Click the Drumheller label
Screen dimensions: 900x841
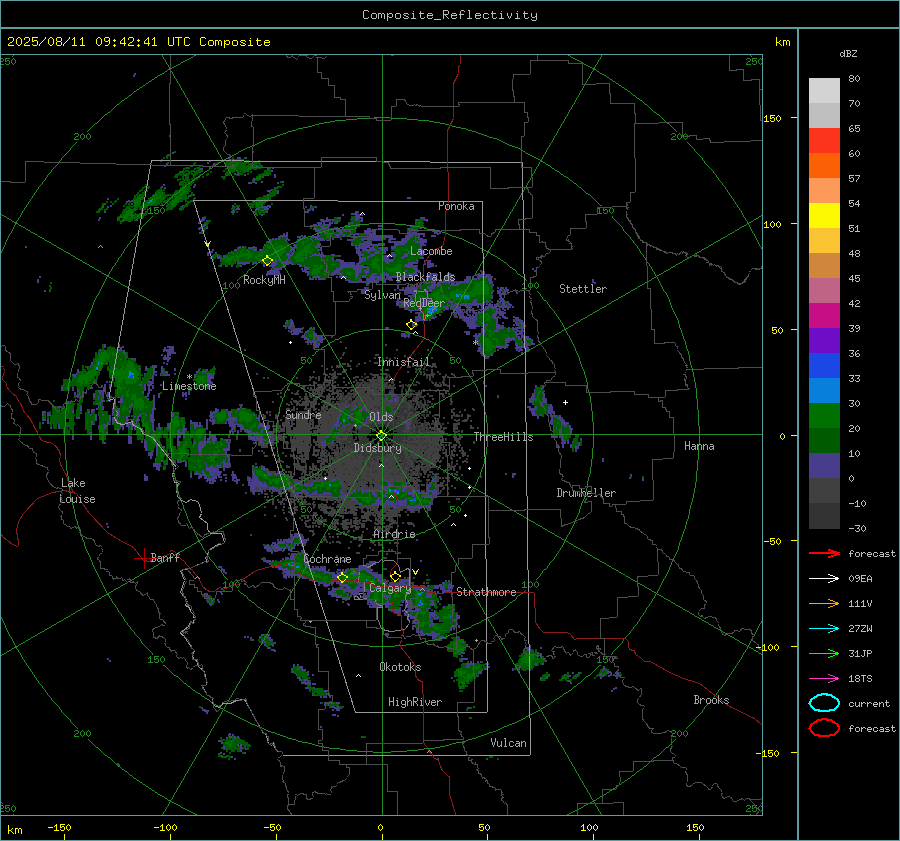[x=586, y=493]
